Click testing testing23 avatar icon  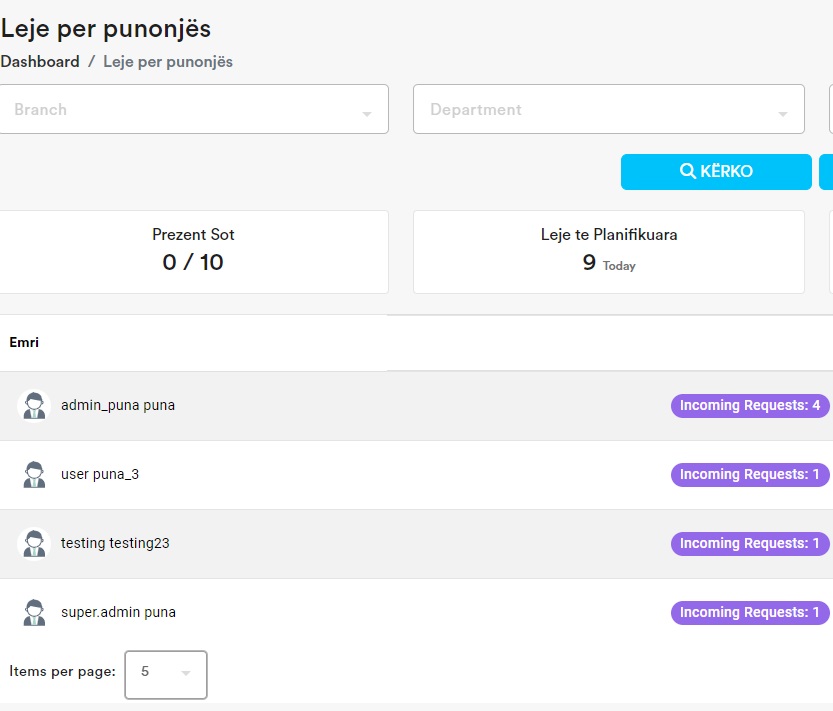(x=34, y=544)
